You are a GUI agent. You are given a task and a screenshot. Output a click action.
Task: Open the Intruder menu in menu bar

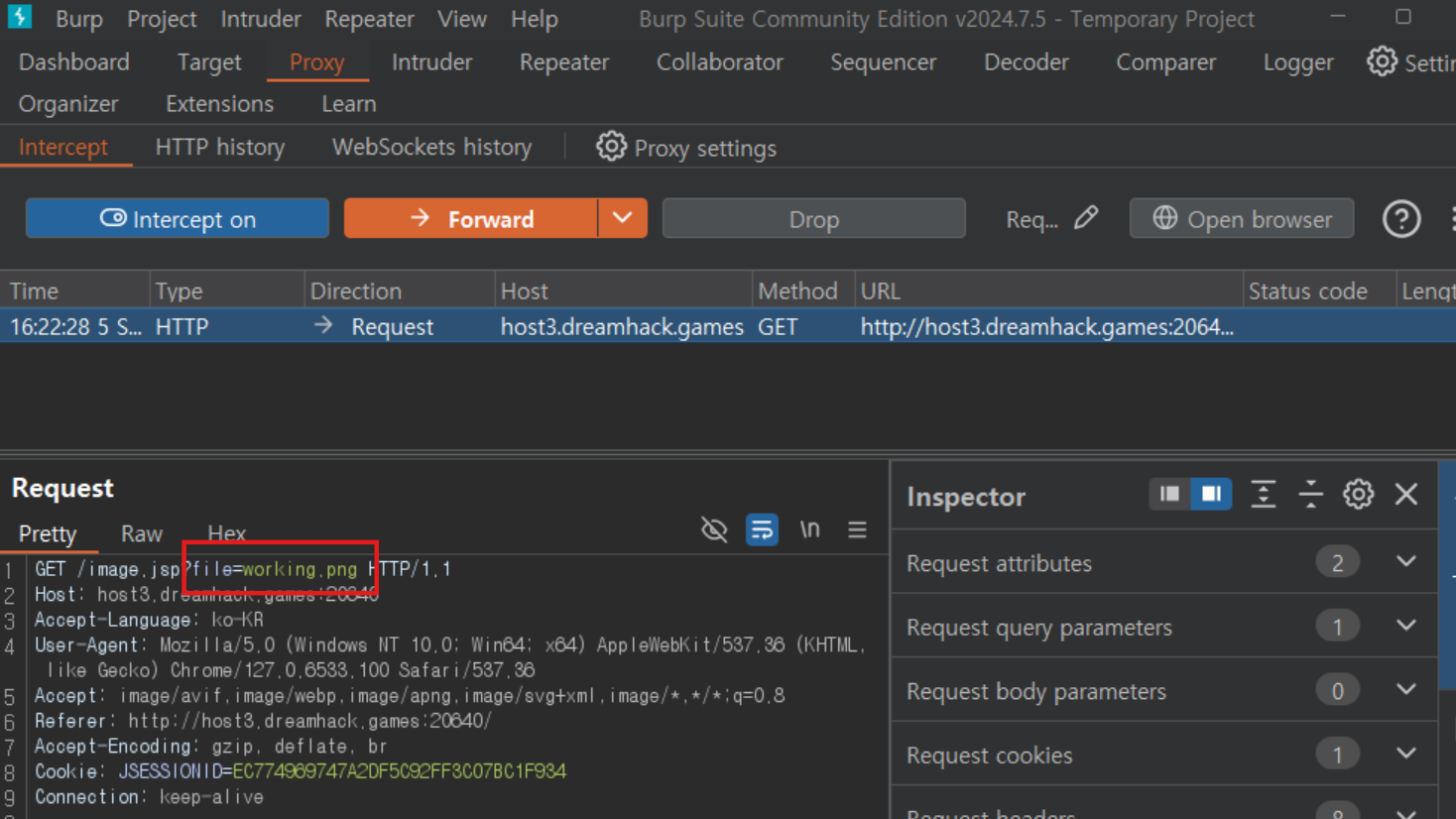261,19
